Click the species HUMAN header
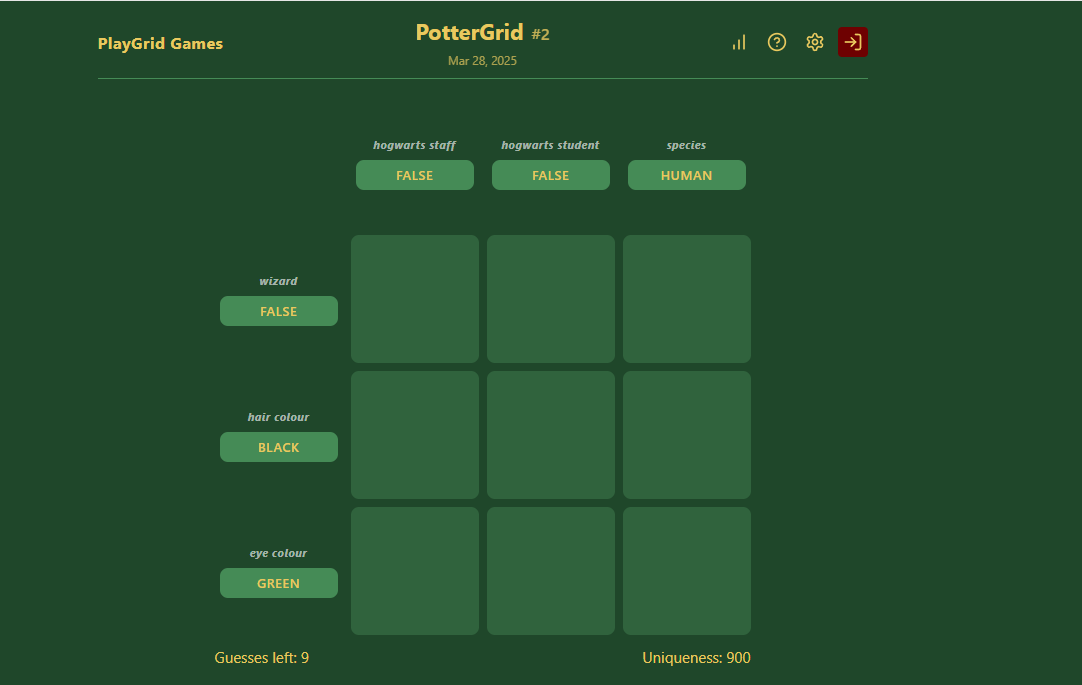This screenshot has width=1082, height=685. pos(687,175)
